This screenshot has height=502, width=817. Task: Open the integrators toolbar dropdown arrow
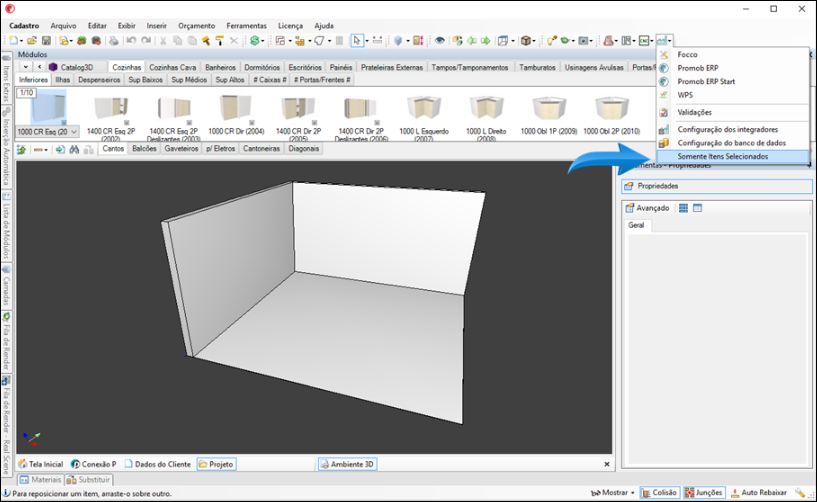(670, 41)
